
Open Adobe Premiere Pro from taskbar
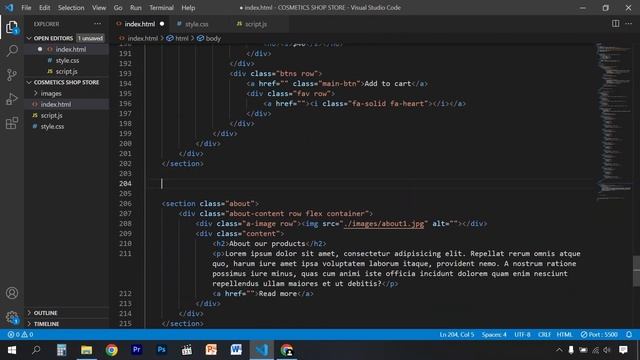coord(137,350)
